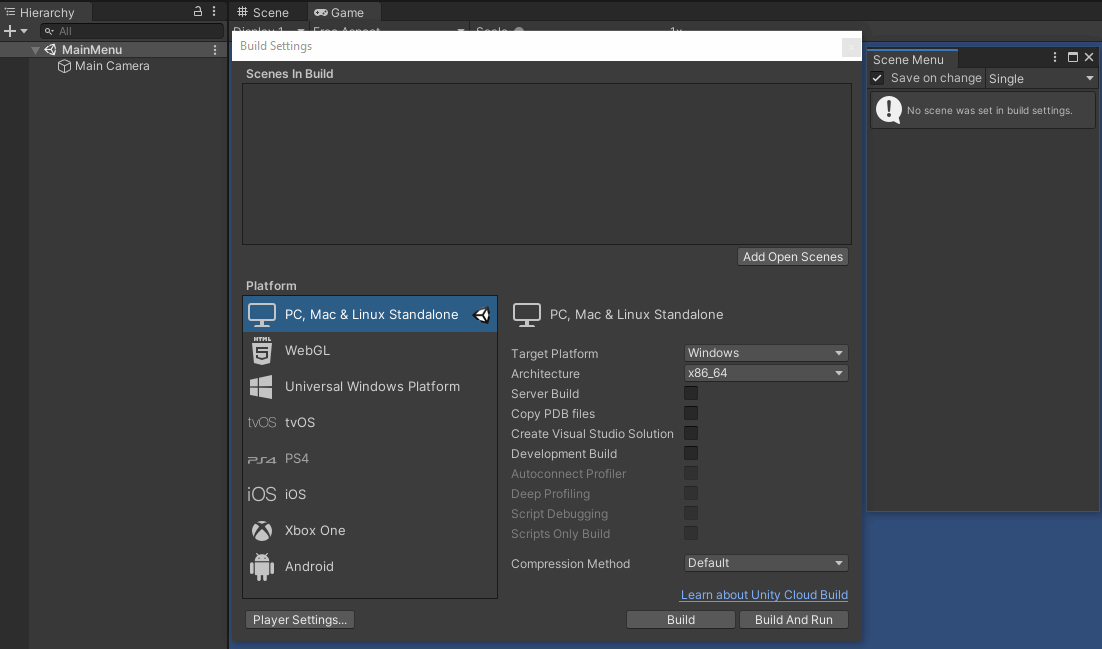Open the Compression Method dropdown
1102x649 pixels.
click(765, 563)
